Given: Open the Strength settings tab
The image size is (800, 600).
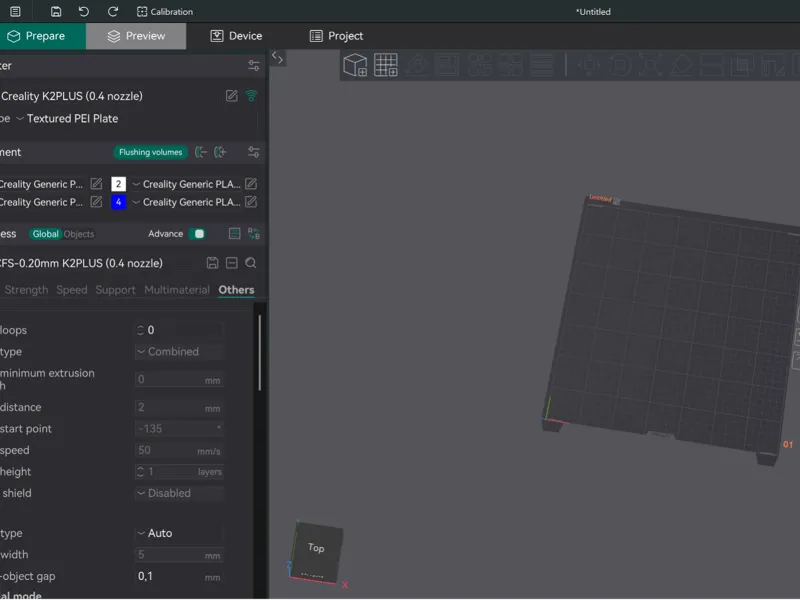Looking at the screenshot, I should point(26,290).
